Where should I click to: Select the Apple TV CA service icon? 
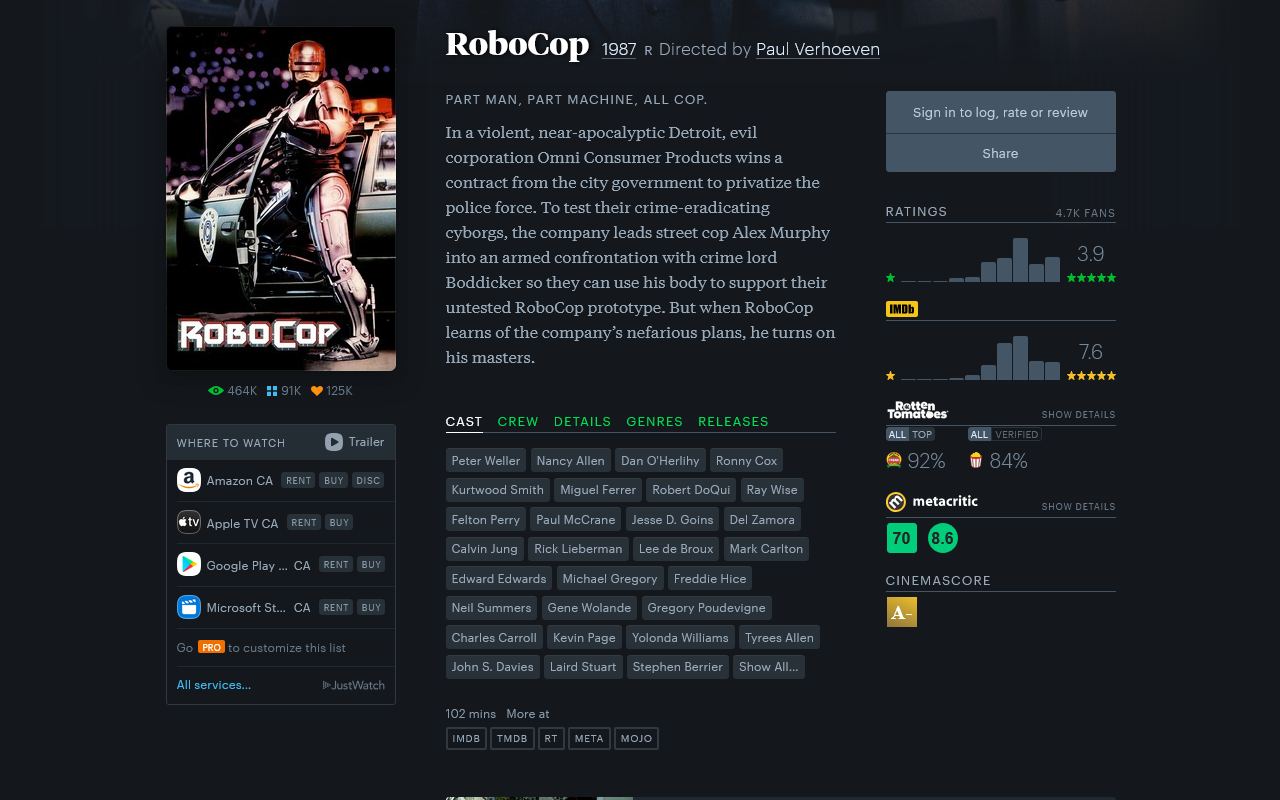pyautogui.click(x=189, y=521)
